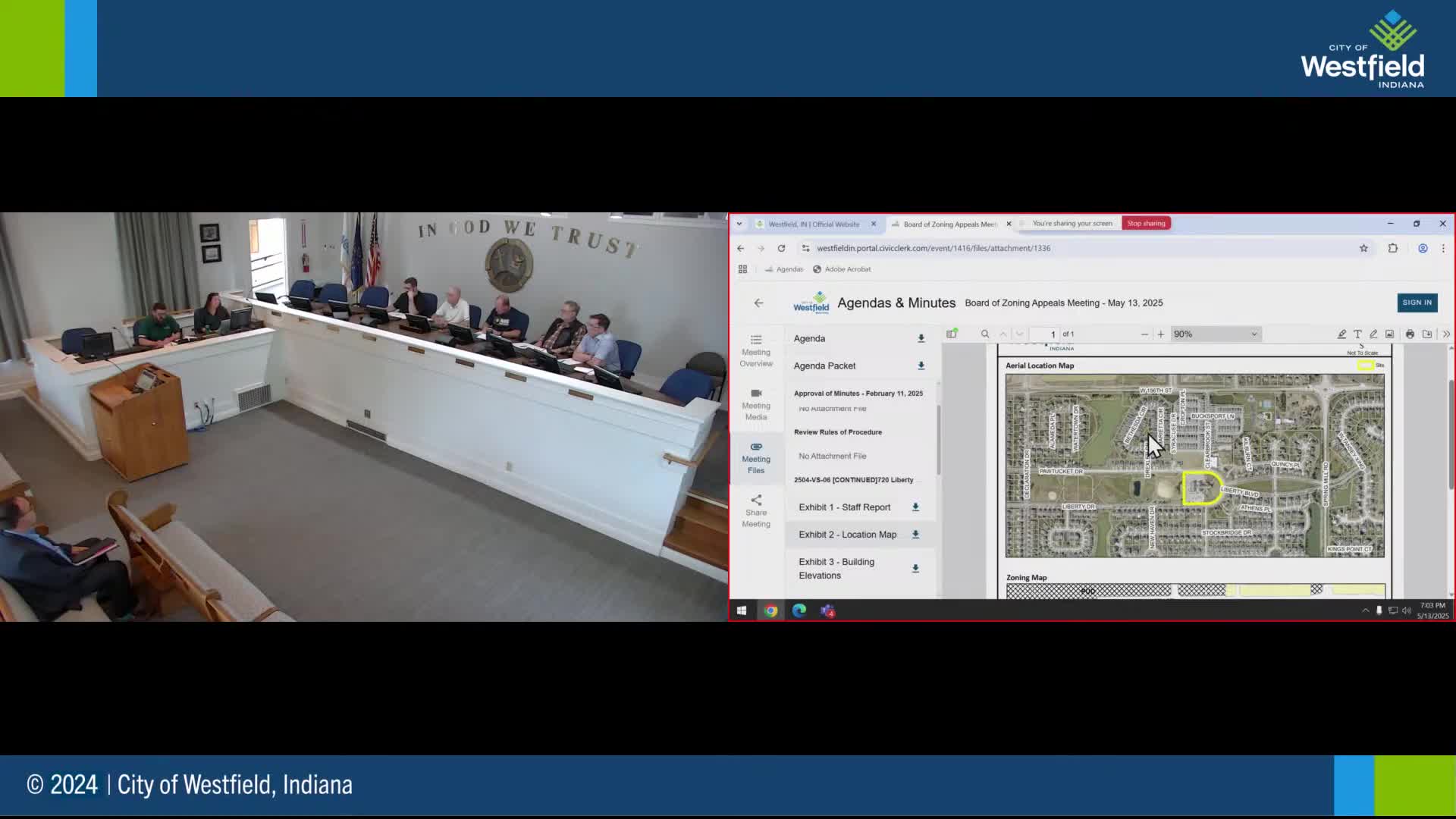Screen dimensions: 1456x819
Task: Click the SIGN IN button
Action: coord(1417,303)
